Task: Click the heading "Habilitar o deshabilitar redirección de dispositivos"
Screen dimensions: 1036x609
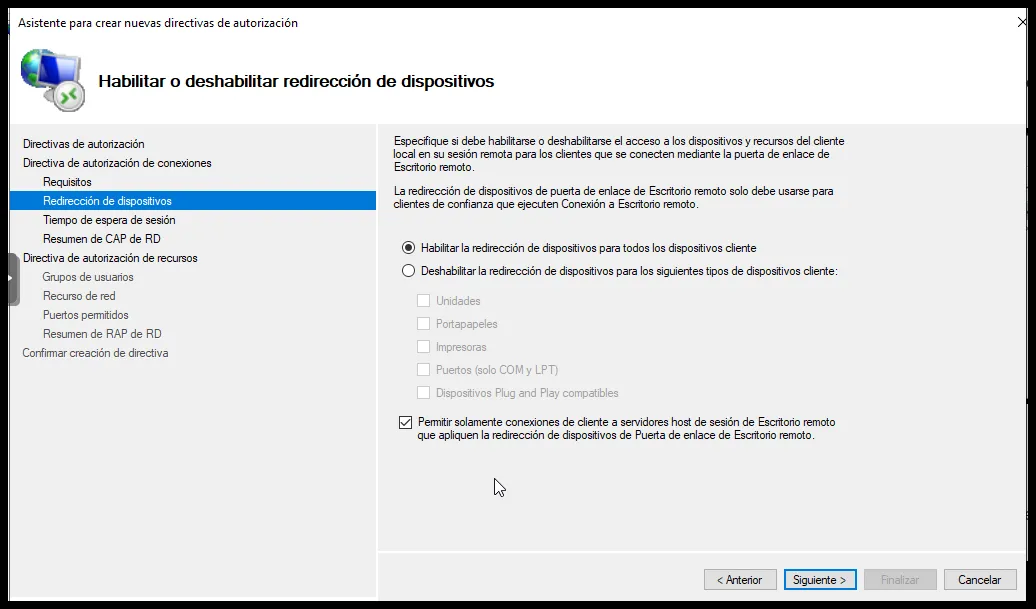Action: (296, 81)
